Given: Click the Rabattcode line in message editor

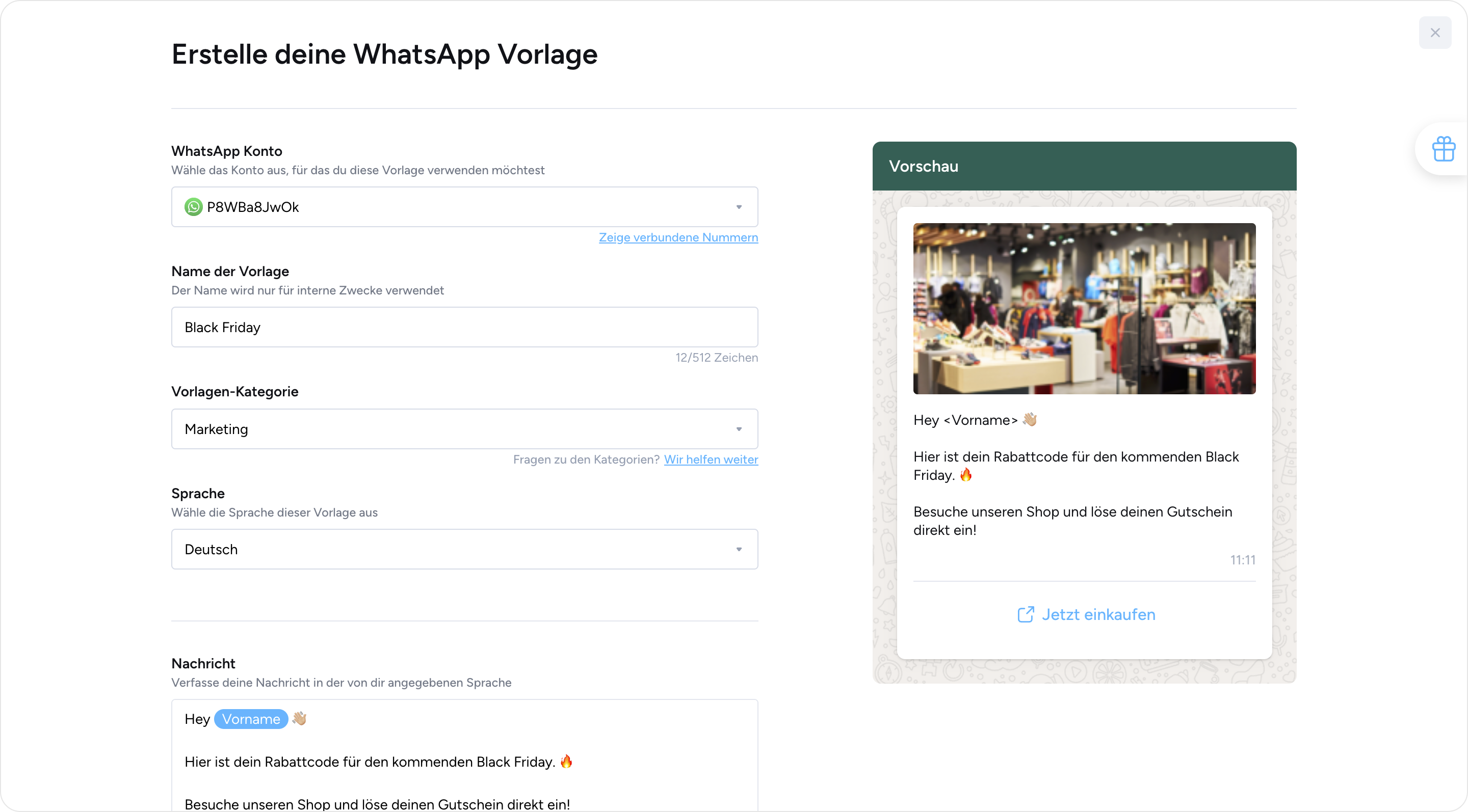Looking at the screenshot, I should point(369,762).
